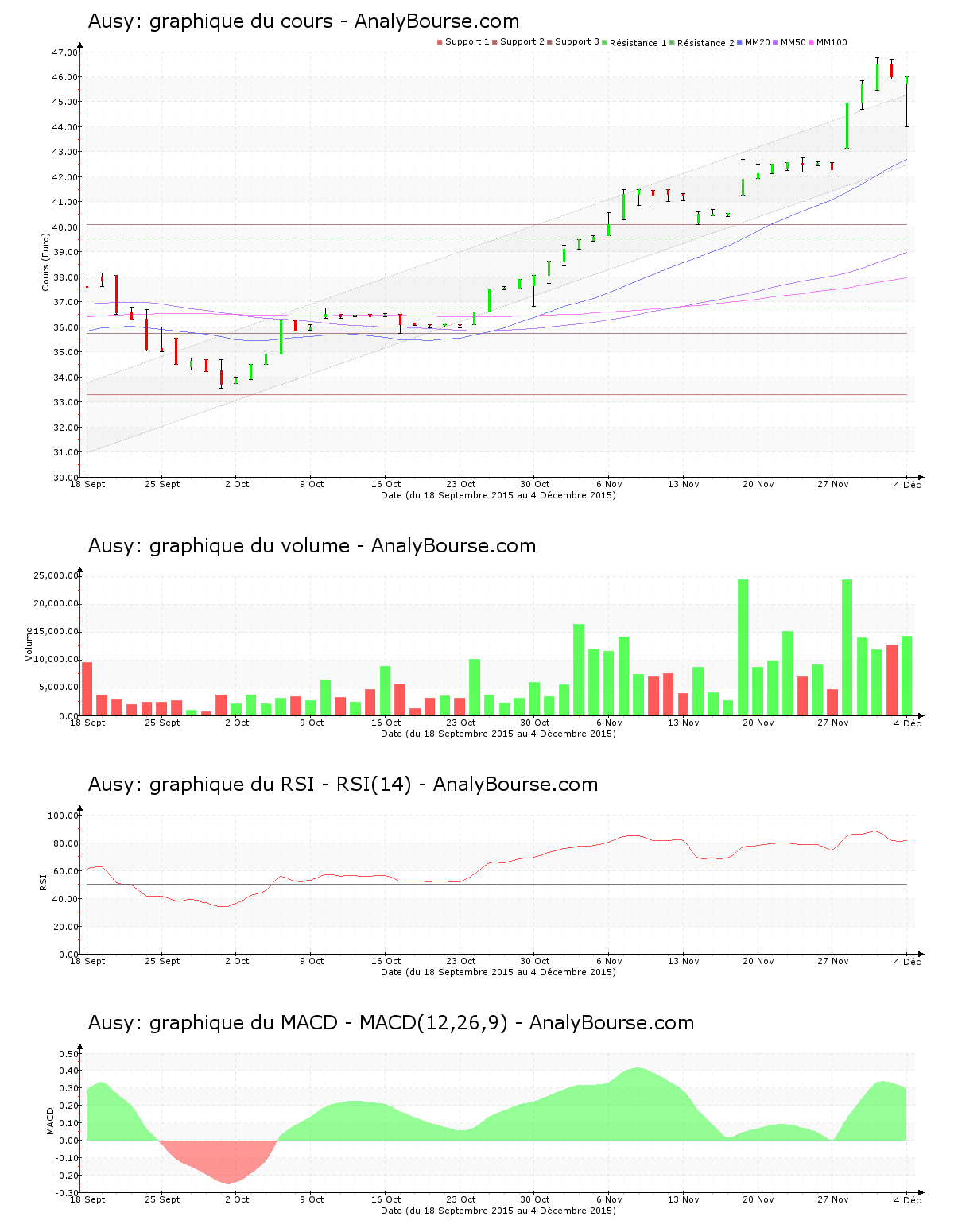This screenshot has height=1232, width=954.
Task: Click the tallest green volume bar near 20 Nov
Action: 743,647
